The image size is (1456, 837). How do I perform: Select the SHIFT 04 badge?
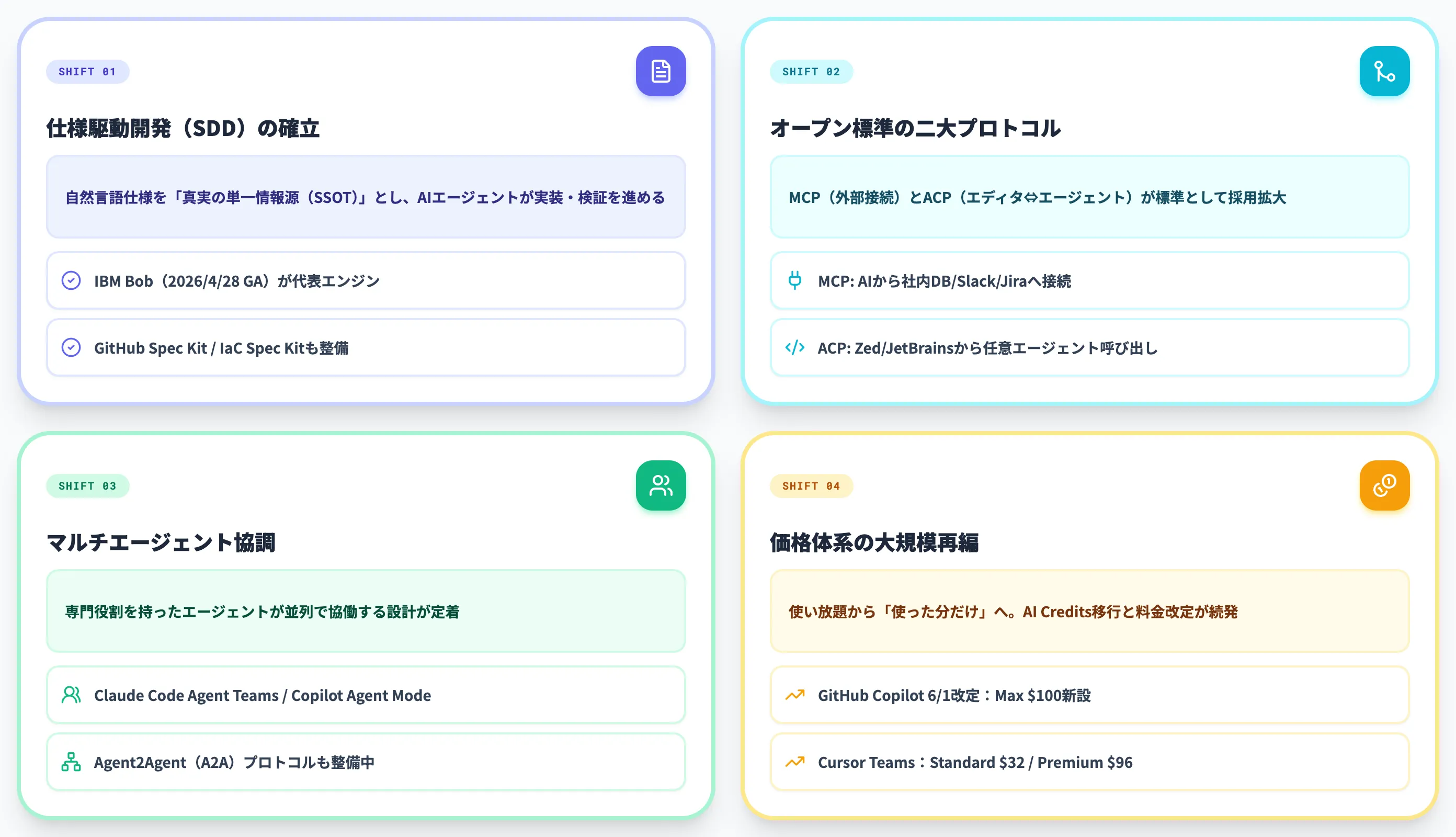point(811,486)
